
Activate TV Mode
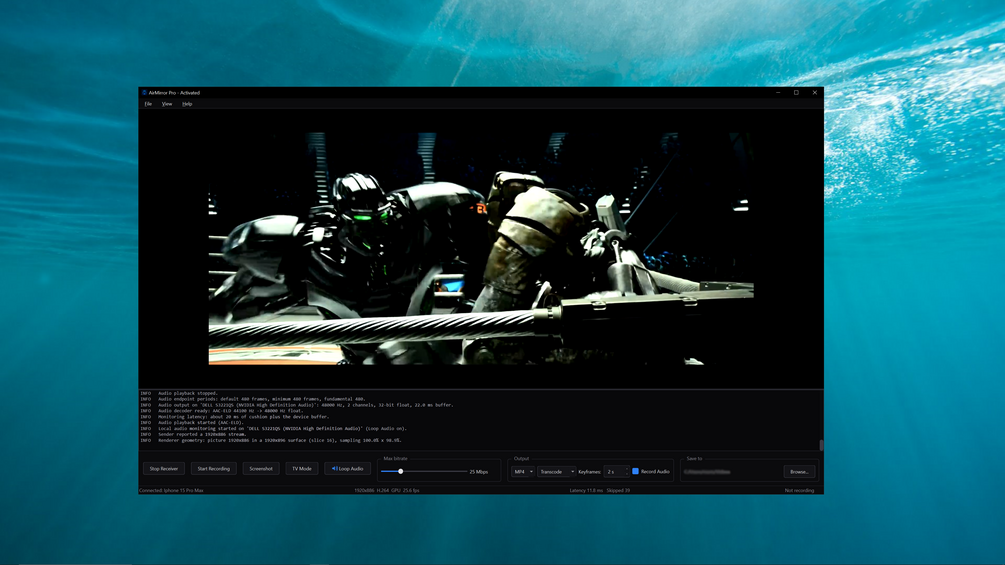click(302, 469)
